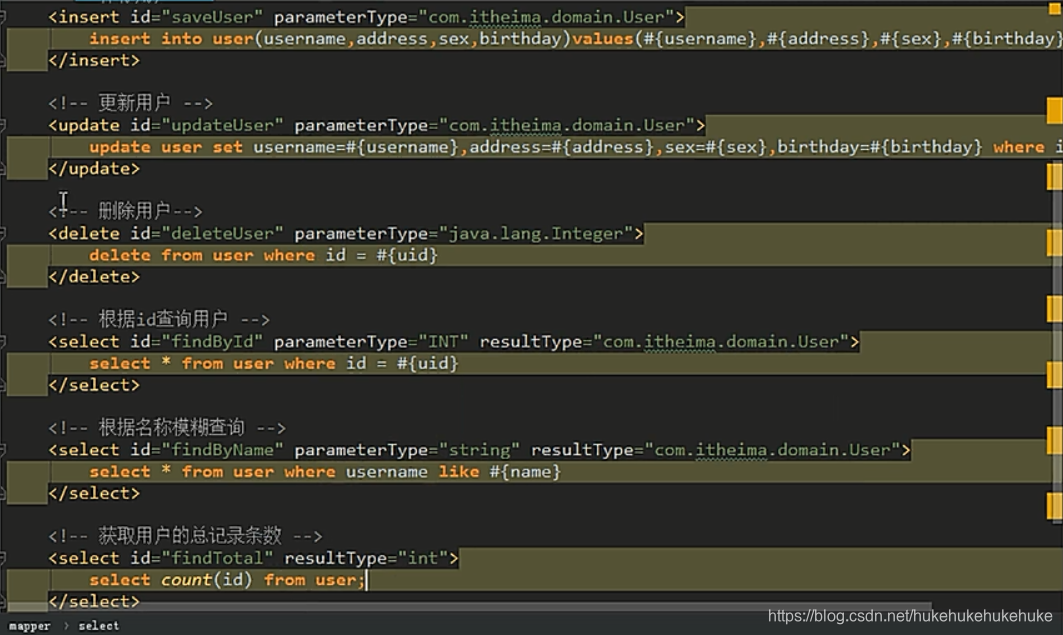This screenshot has width=1063, height=635.
Task: Click the "insert into" keyword text
Action: coord(146,39)
